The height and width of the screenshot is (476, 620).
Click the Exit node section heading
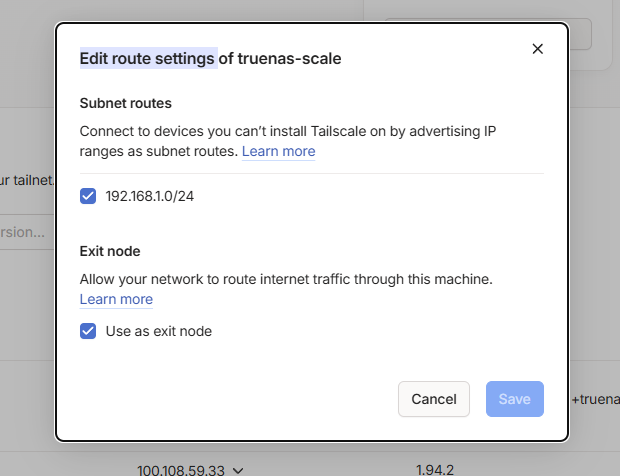(110, 251)
